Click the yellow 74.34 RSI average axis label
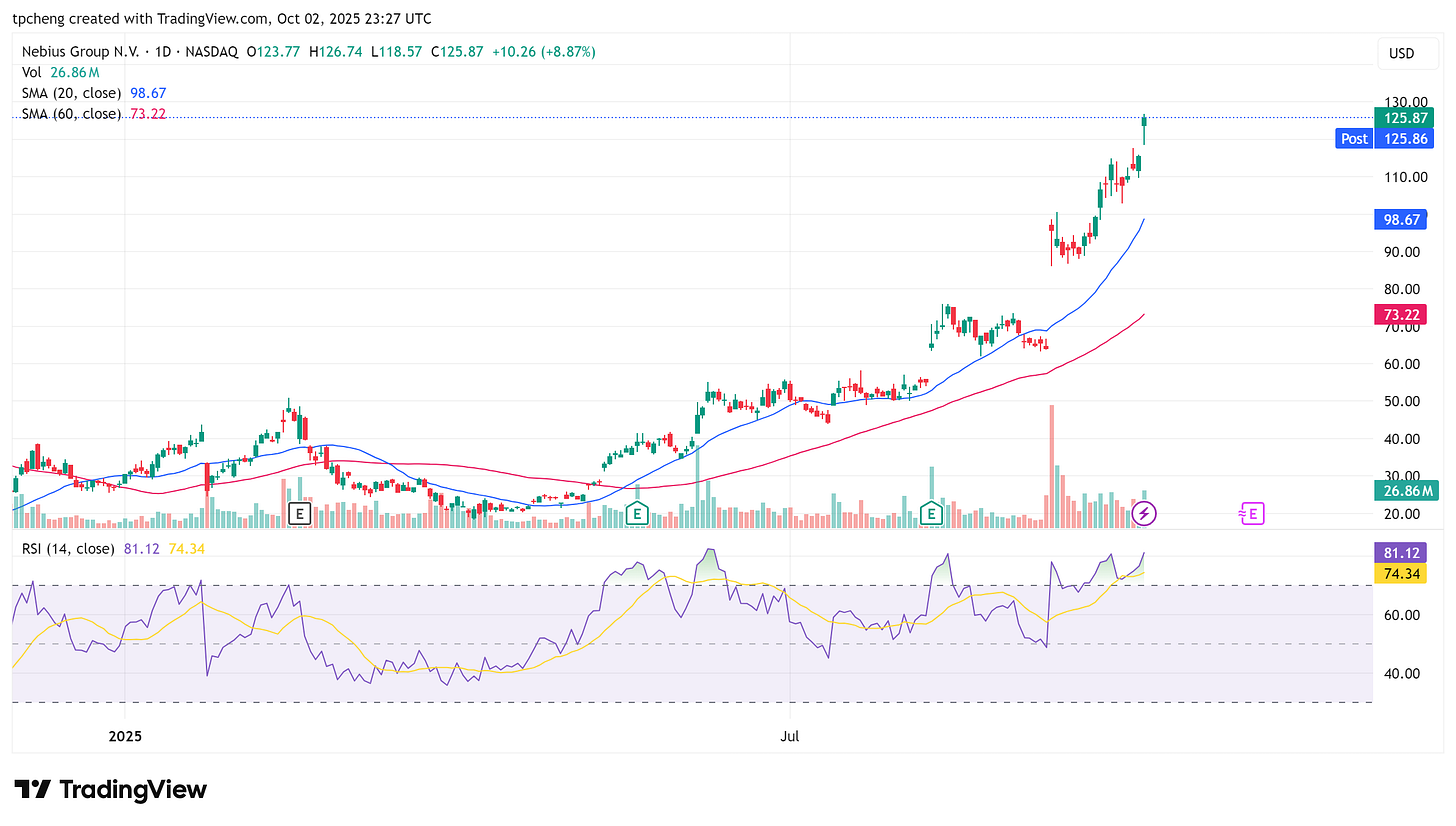1456x826 pixels. pos(1399,573)
